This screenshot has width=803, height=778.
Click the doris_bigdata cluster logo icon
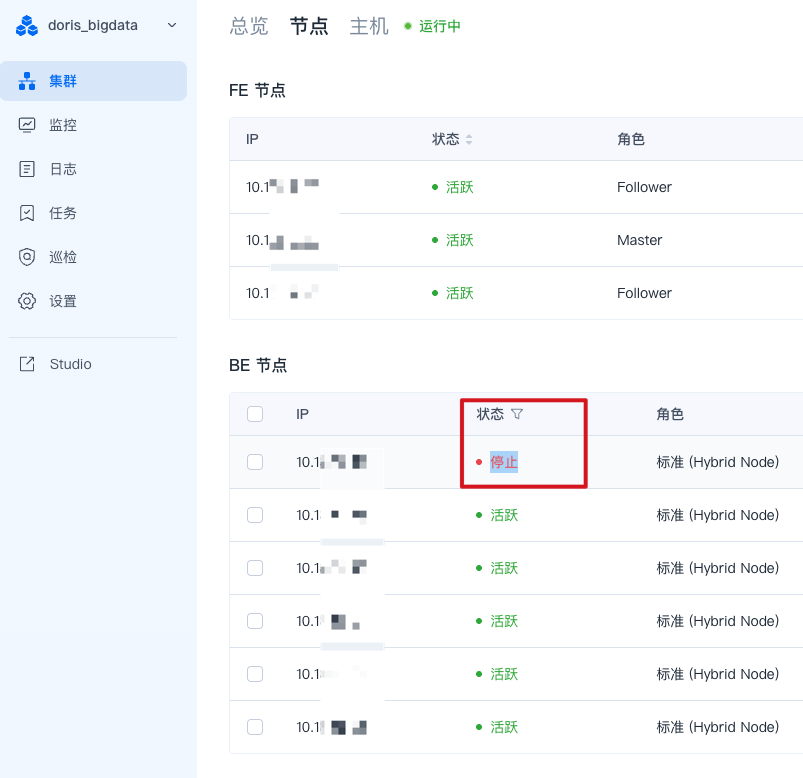coord(27,26)
